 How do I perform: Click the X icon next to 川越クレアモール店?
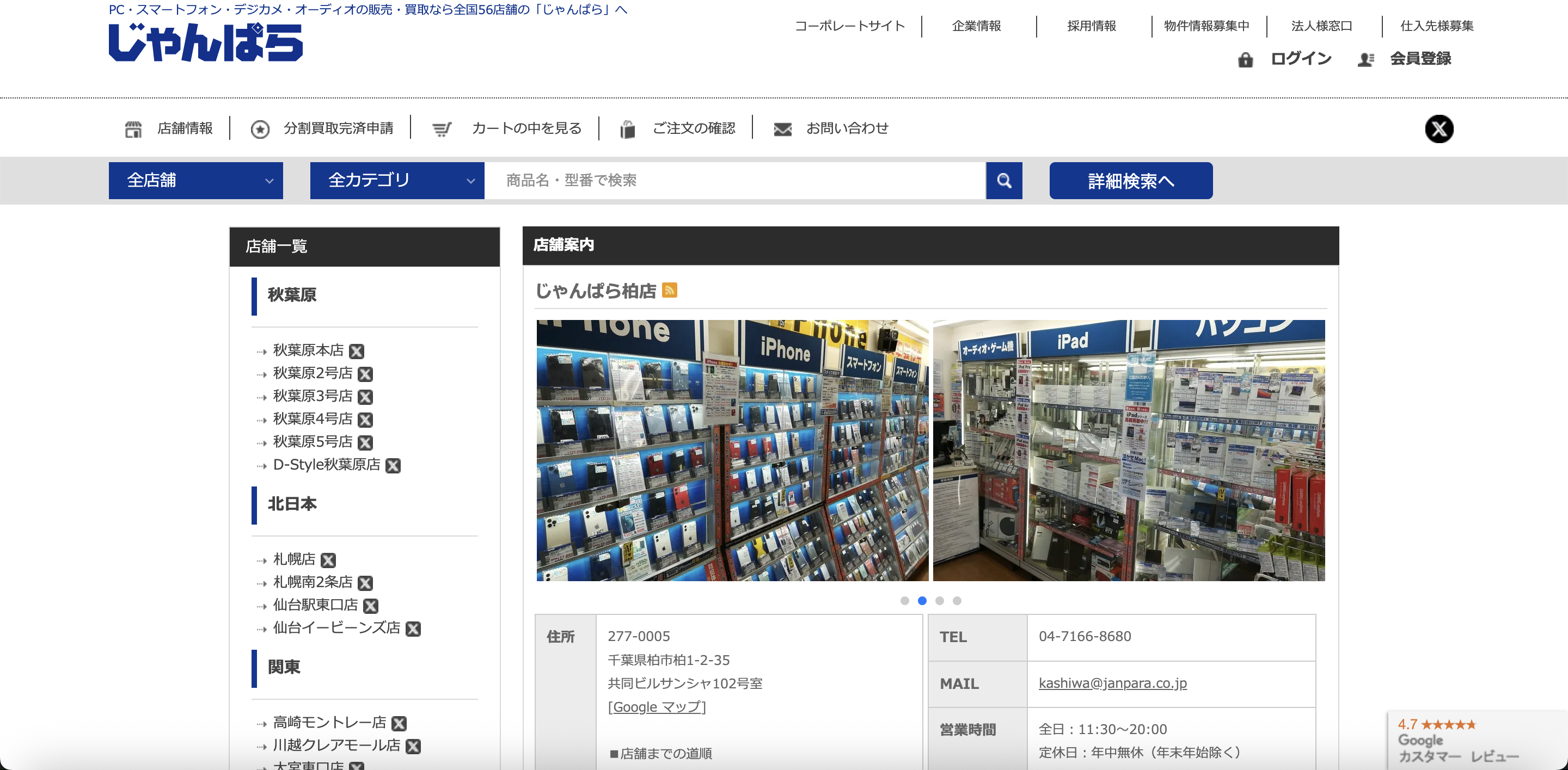pos(413,746)
